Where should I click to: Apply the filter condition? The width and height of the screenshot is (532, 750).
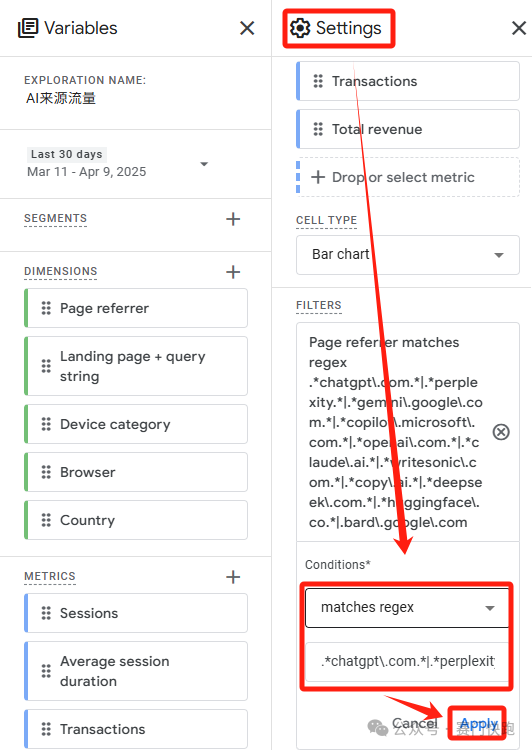[x=478, y=723]
